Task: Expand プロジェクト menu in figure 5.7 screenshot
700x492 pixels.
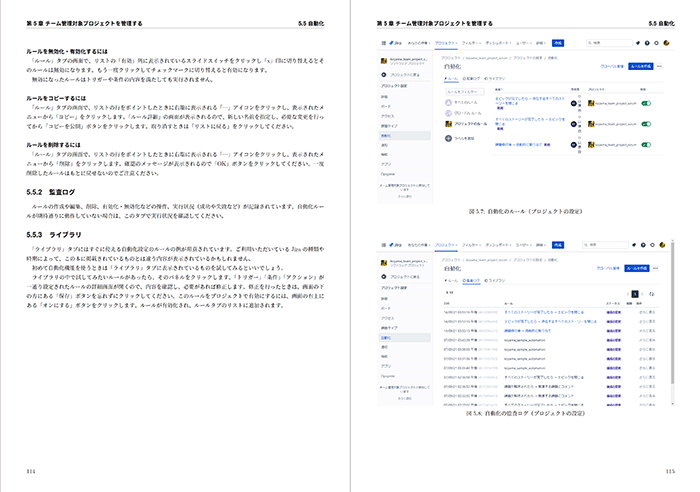Action: point(446,43)
